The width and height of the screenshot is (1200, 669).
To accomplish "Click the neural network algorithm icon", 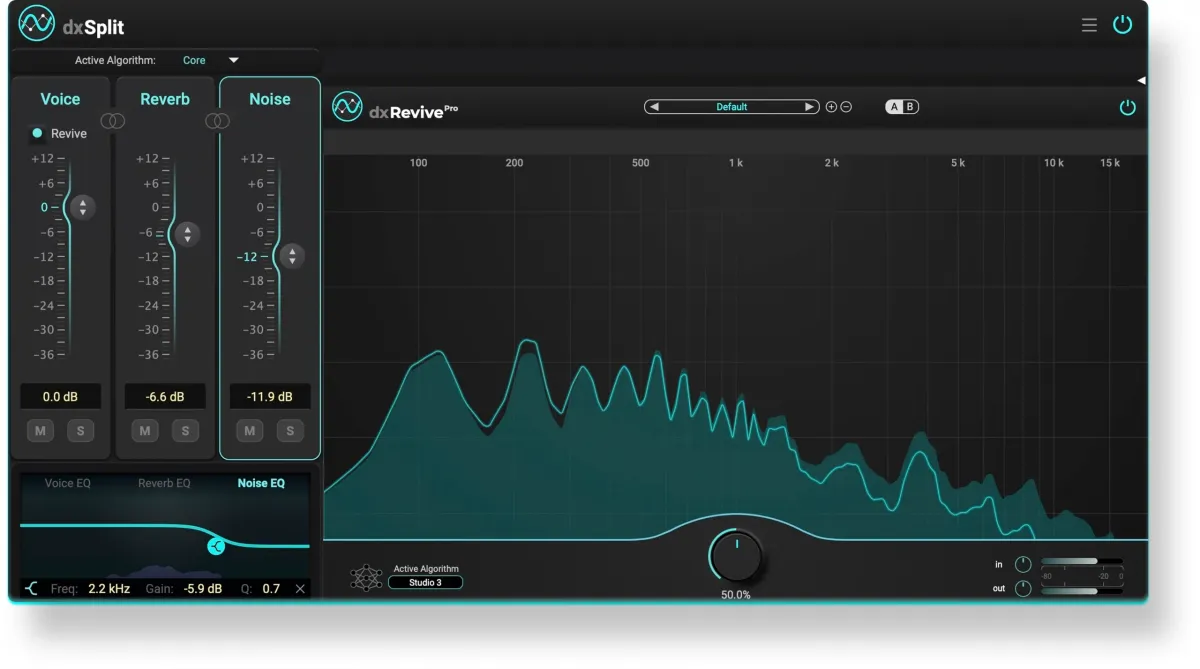I will point(366,577).
